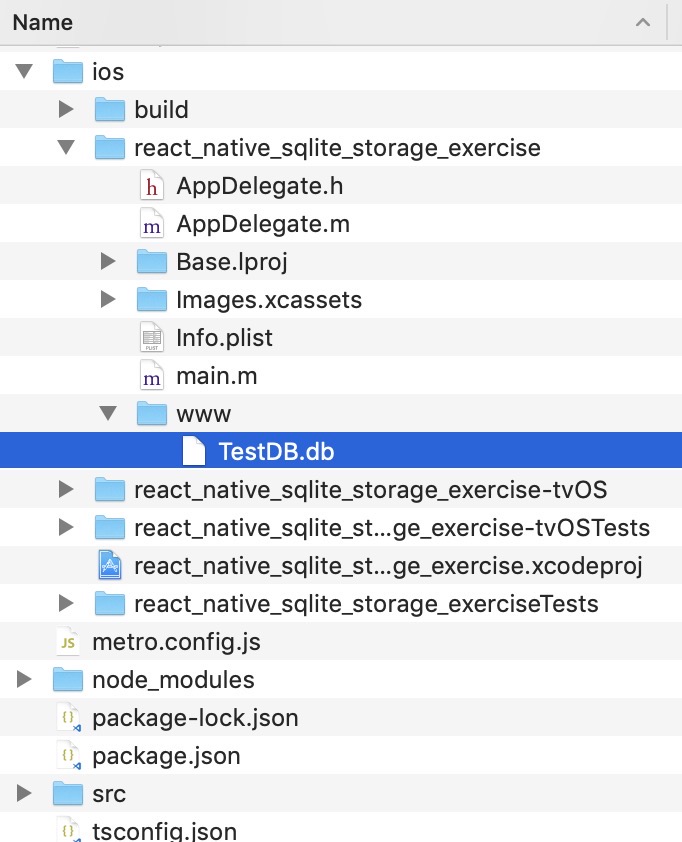
Task: Collapse the ios folder disclosure triangle
Action: tap(23, 71)
